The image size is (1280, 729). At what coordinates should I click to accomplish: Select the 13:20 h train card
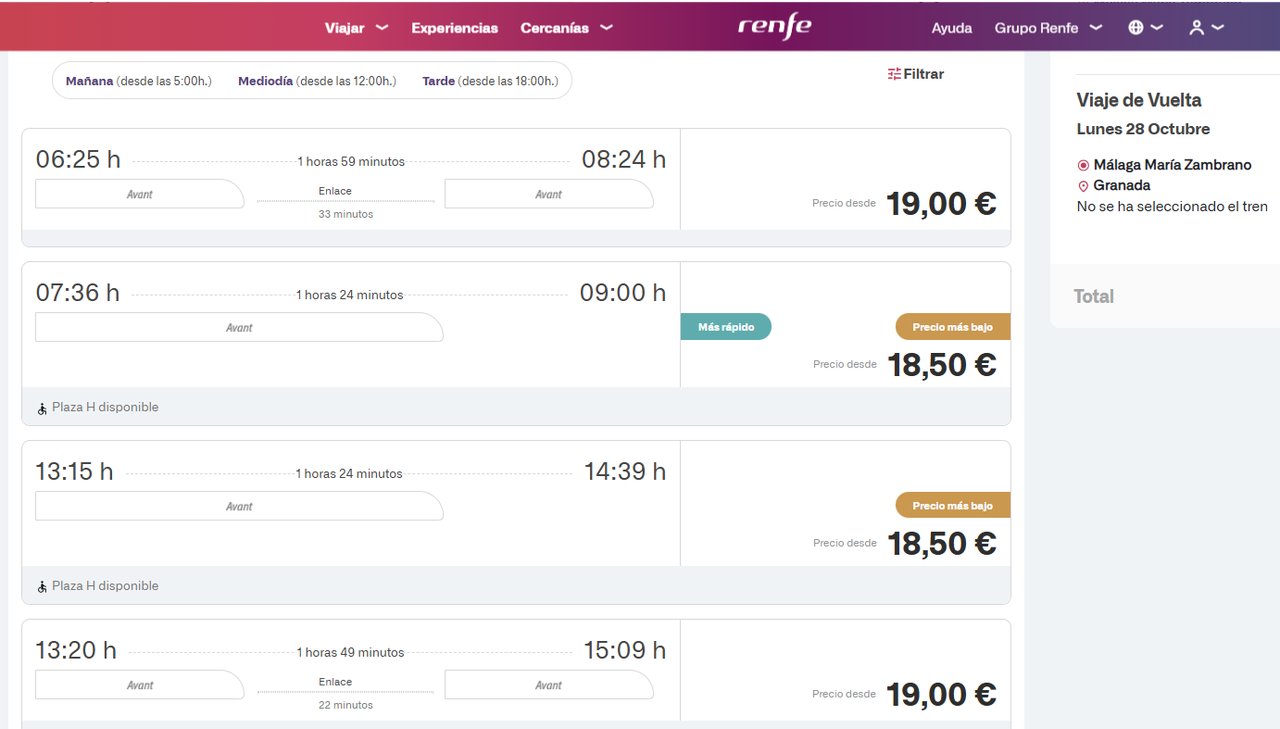tap(516, 674)
